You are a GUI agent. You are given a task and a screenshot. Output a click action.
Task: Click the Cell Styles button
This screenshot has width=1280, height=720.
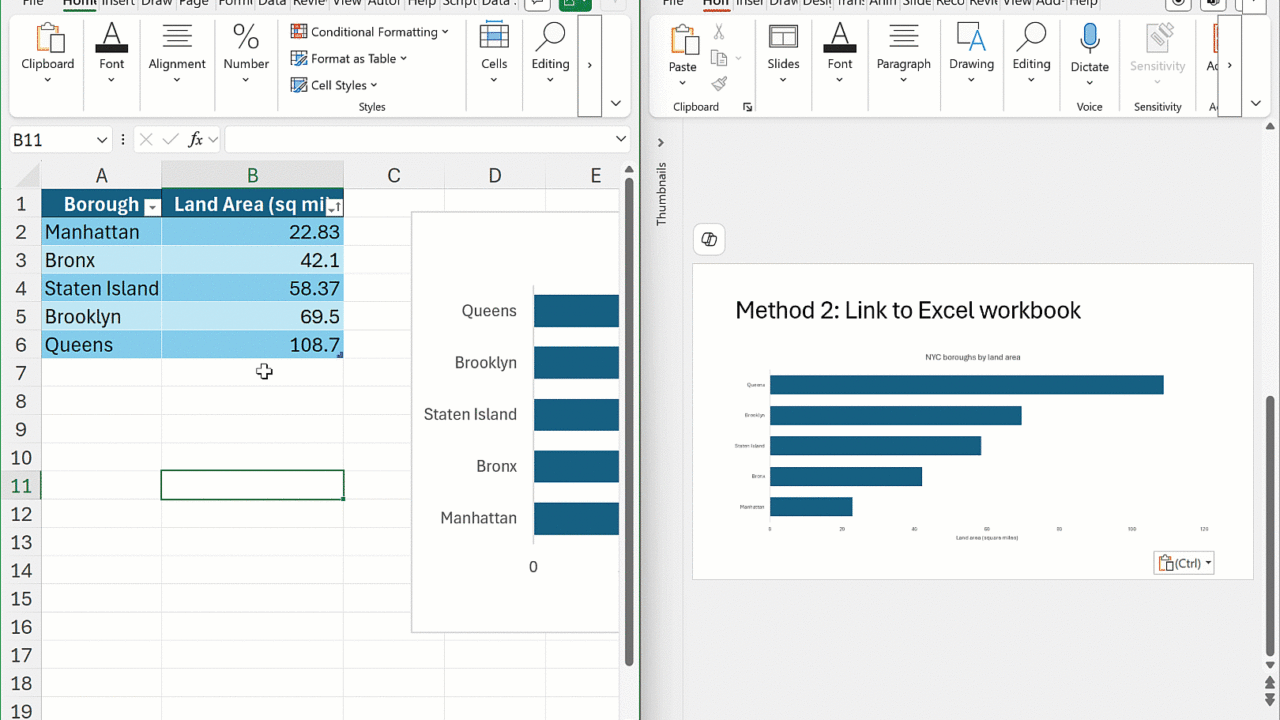tap(337, 85)
